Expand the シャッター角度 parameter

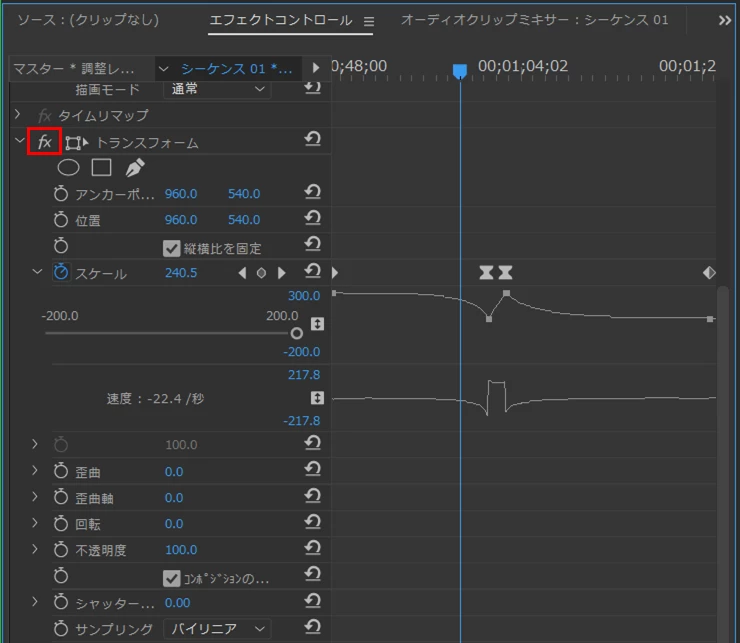tap(34, 601)
